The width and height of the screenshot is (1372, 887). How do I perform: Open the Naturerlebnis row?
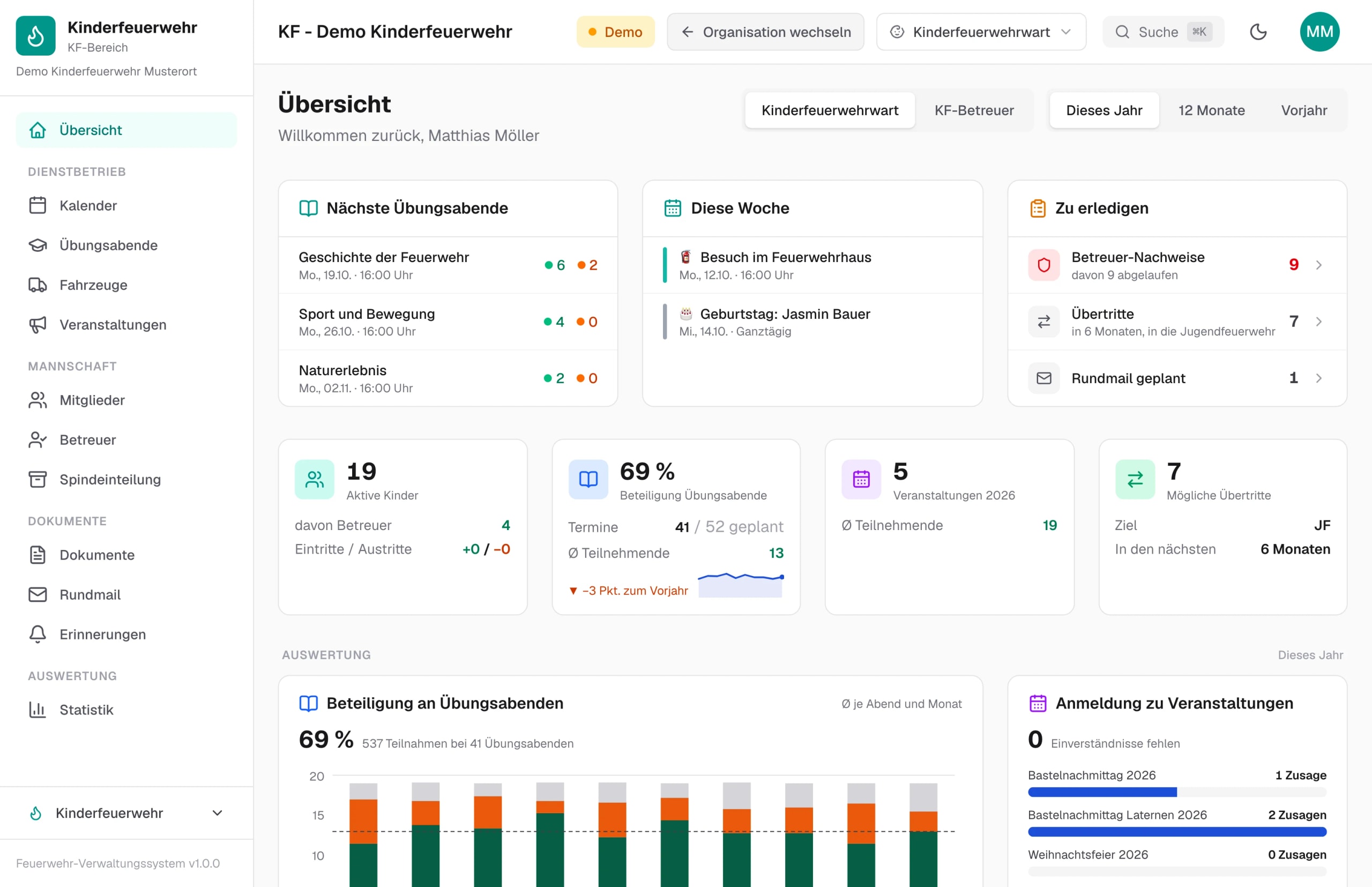click(448, 378)
